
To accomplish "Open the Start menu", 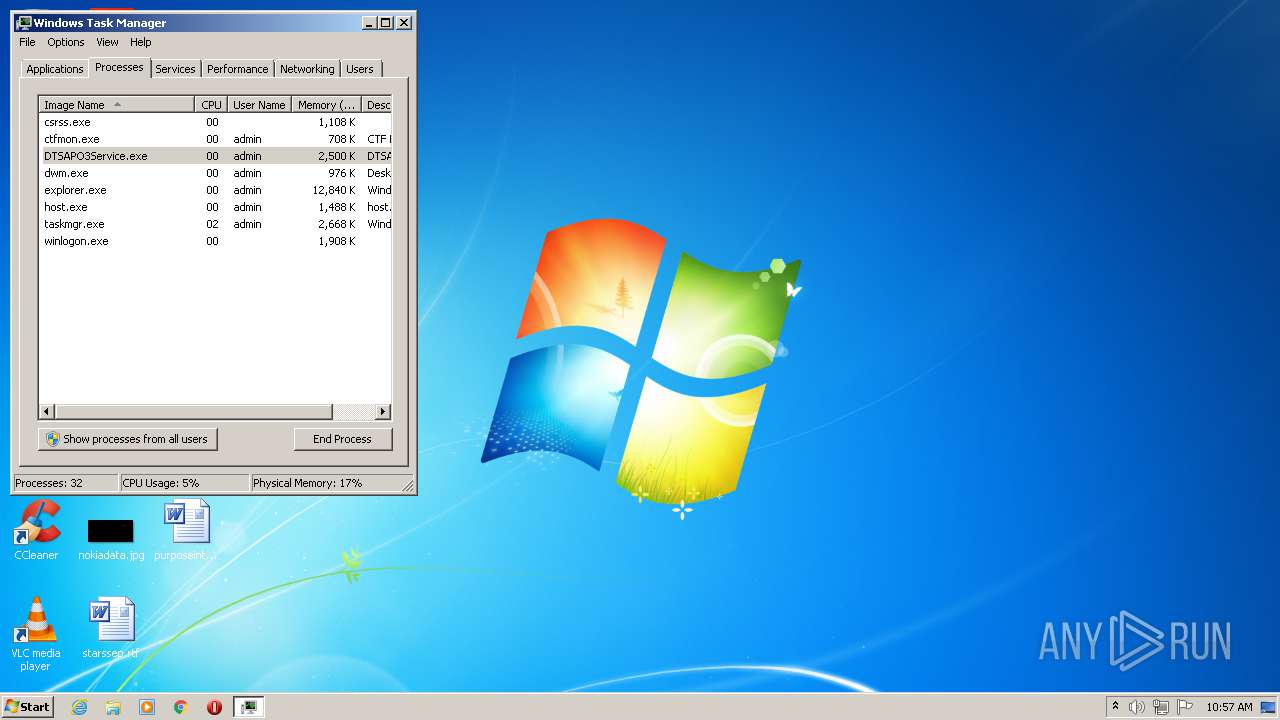I will (x=27, y=706).
